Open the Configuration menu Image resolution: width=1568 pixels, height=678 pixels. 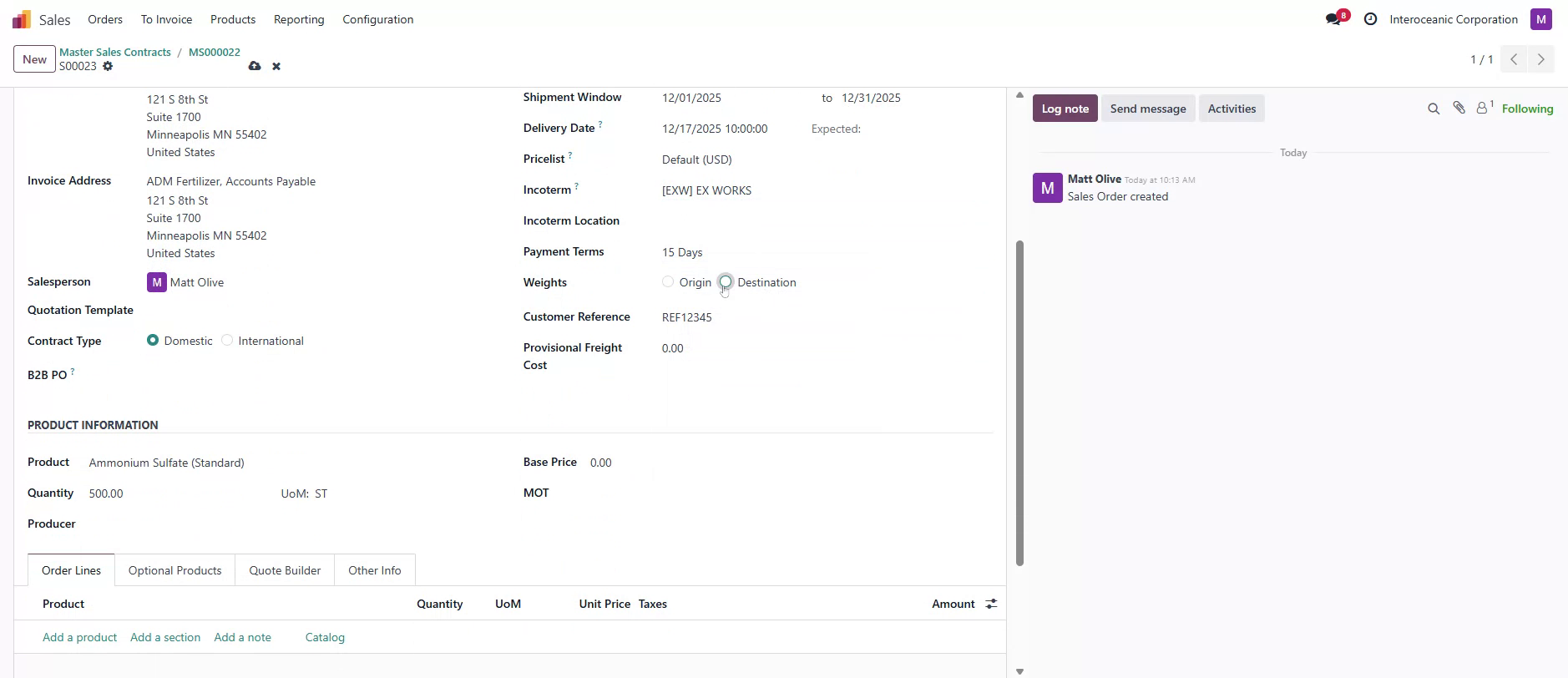tap(378, 19)
